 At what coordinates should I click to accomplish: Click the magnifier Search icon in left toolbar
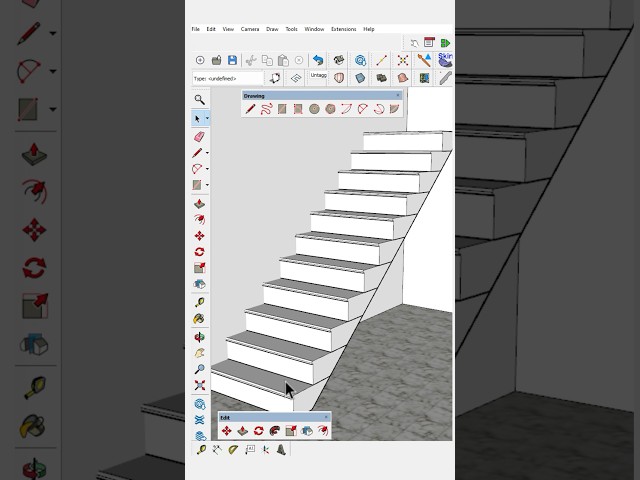(x=200, y=99)
